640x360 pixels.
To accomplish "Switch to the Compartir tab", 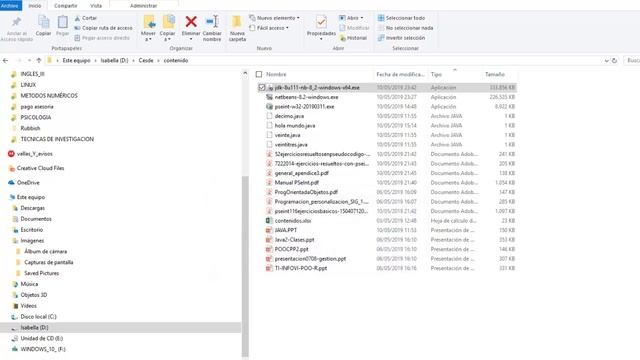I will (x=66, y=6).
